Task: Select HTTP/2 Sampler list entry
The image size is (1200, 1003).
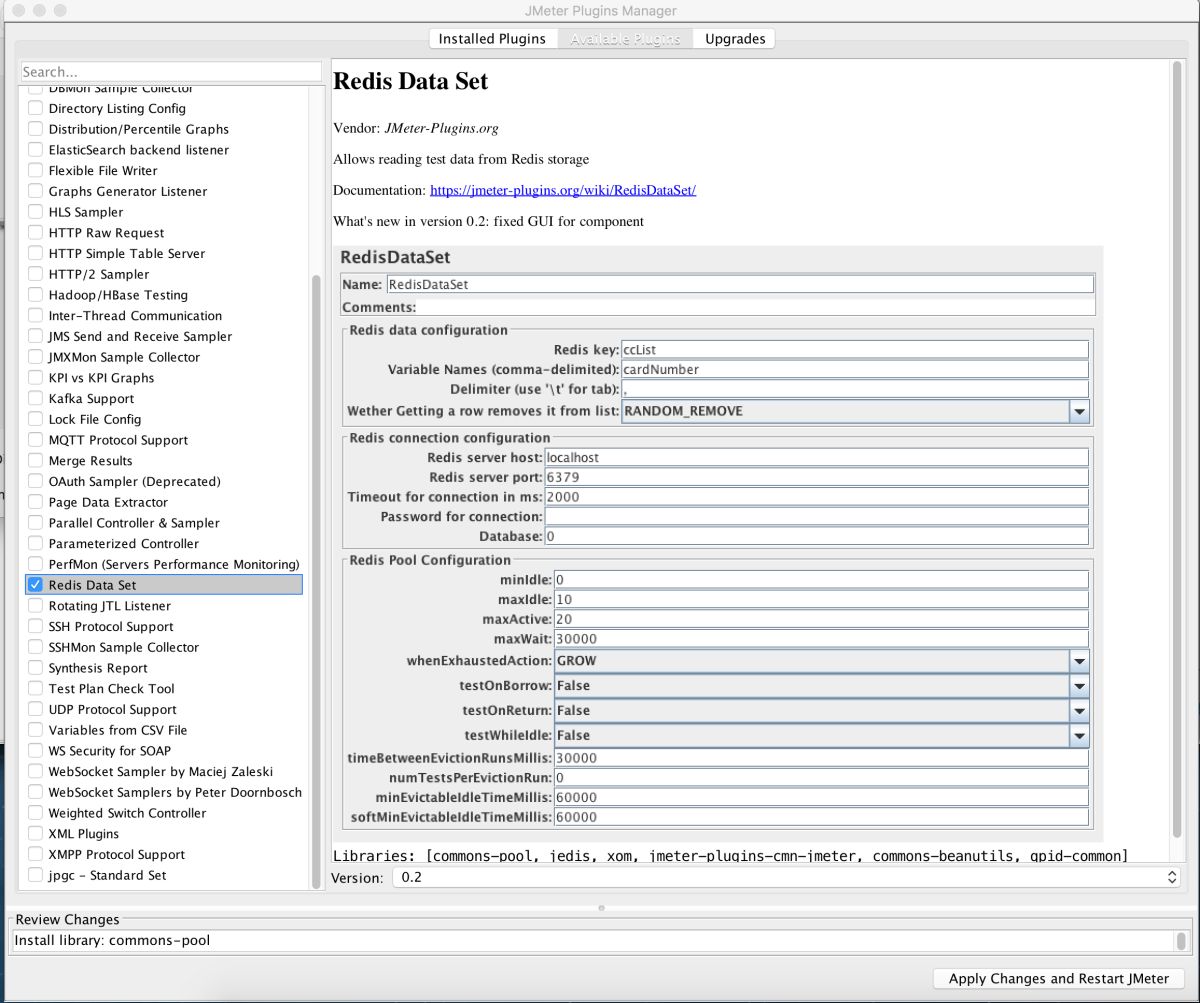Action: coord(99,274)
